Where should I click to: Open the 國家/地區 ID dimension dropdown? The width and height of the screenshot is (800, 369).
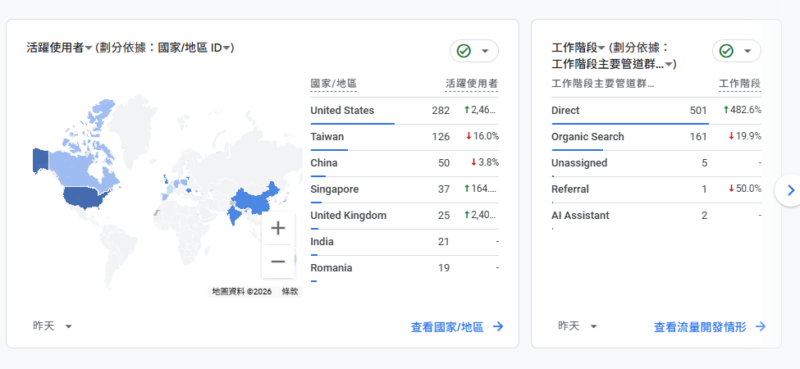pos(195,48)
